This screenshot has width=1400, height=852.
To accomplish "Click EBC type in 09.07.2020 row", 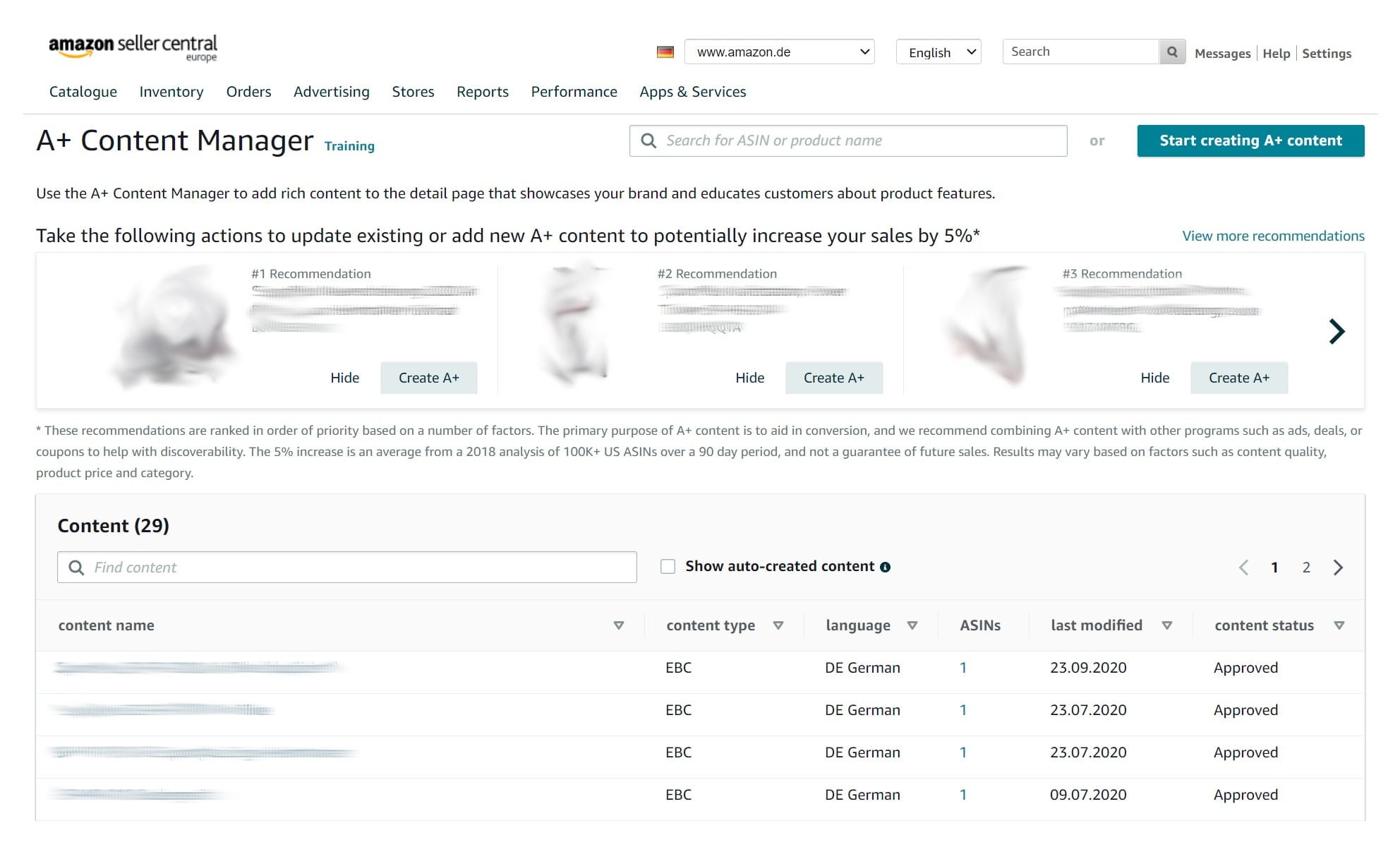I will (678, 795).
